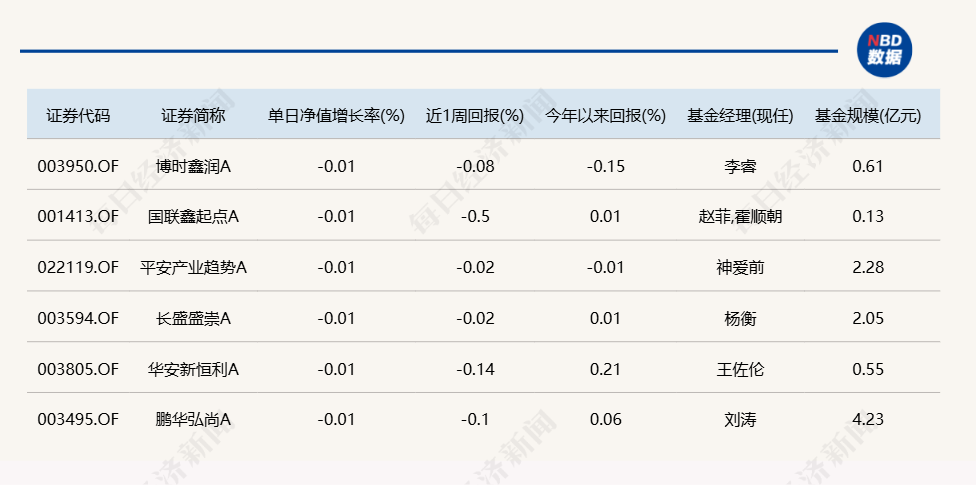Image resolution: width=976 pixels, height=485 pixels.
Task: Open fund code 003950.OF
Action: (x=78, y=166)
